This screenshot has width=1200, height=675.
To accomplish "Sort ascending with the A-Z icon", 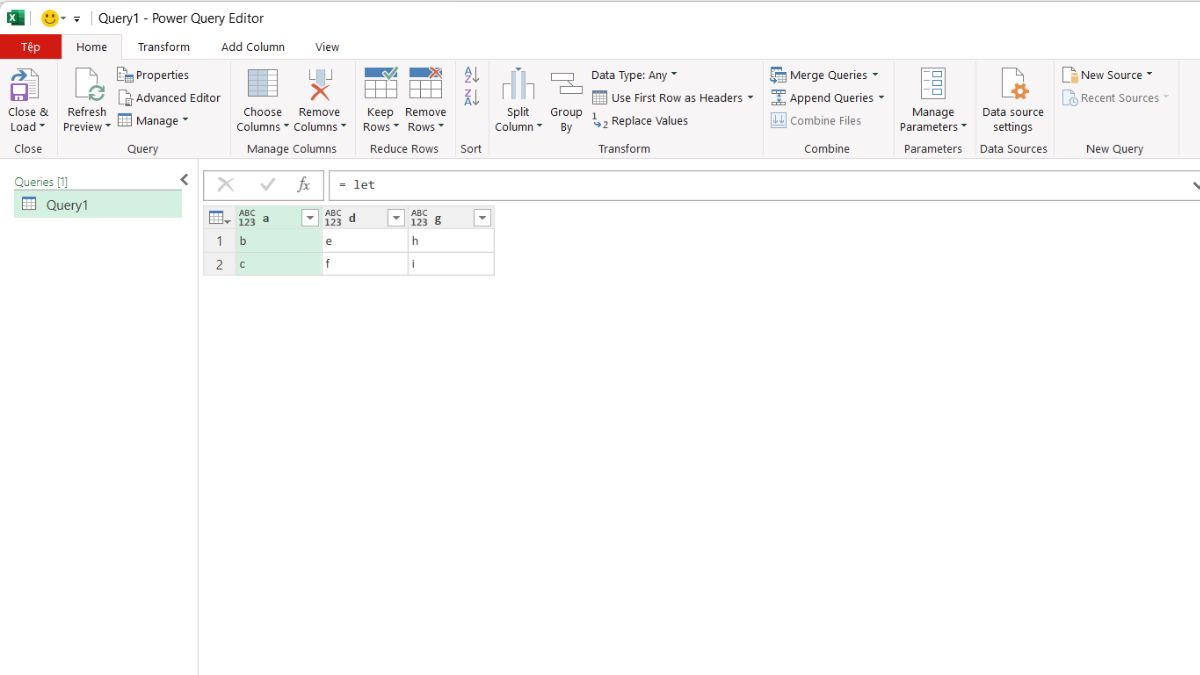I will tap(472, 75).
